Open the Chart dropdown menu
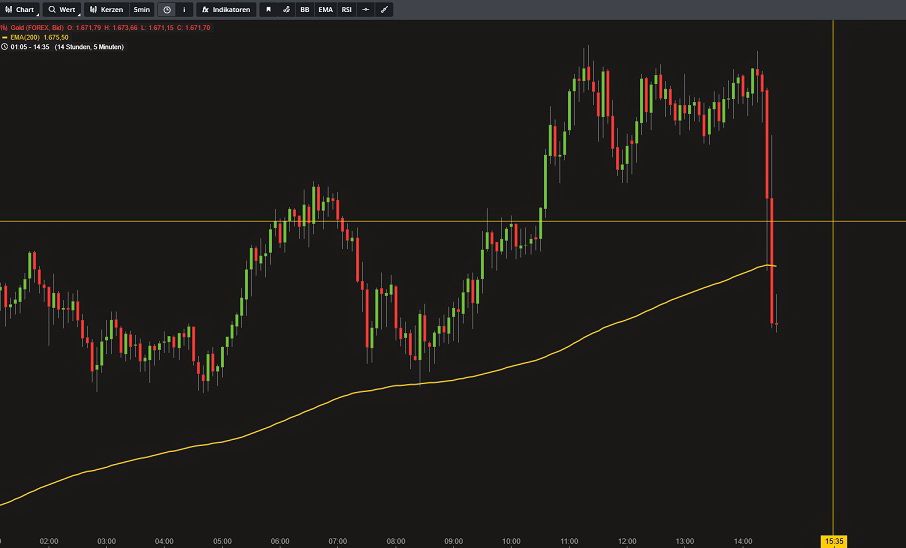 20,9
